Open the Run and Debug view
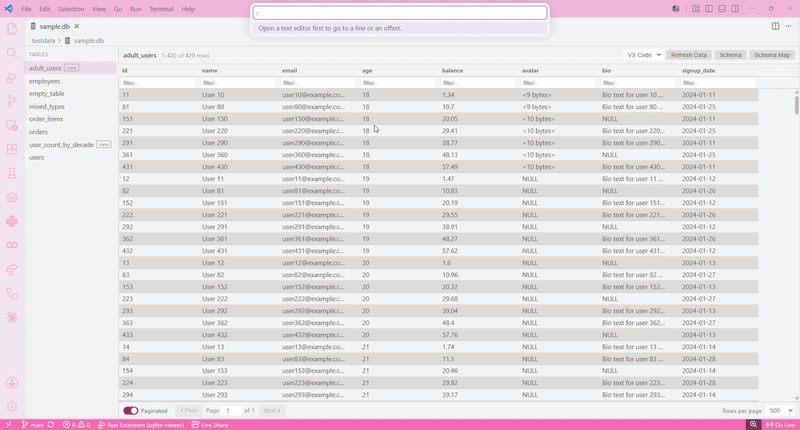The height and width of the screenshot is (430, 800). click(x=12, y=78)
